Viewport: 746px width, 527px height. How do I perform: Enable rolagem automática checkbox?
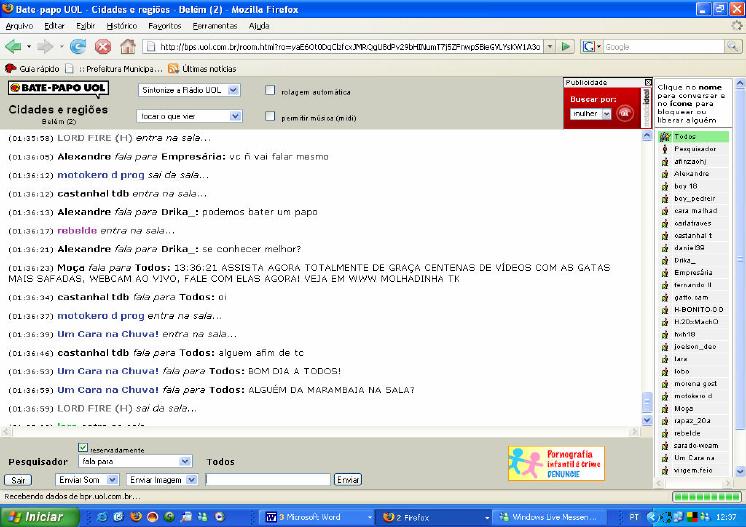click(270, 90)
